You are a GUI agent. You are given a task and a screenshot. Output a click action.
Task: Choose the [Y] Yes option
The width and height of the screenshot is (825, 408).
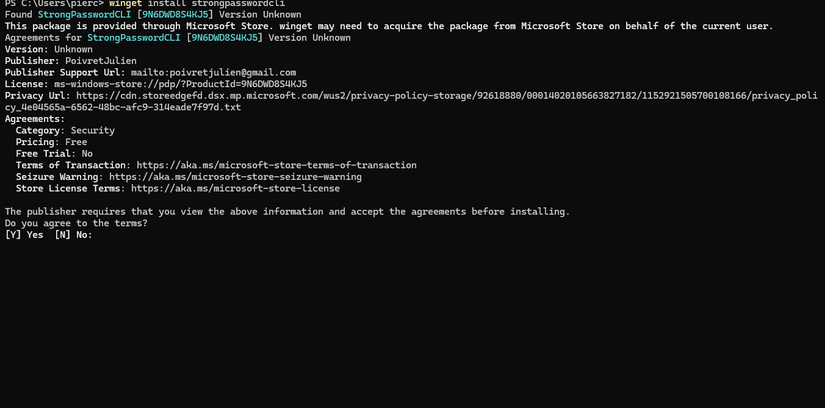tap(24, 235)
